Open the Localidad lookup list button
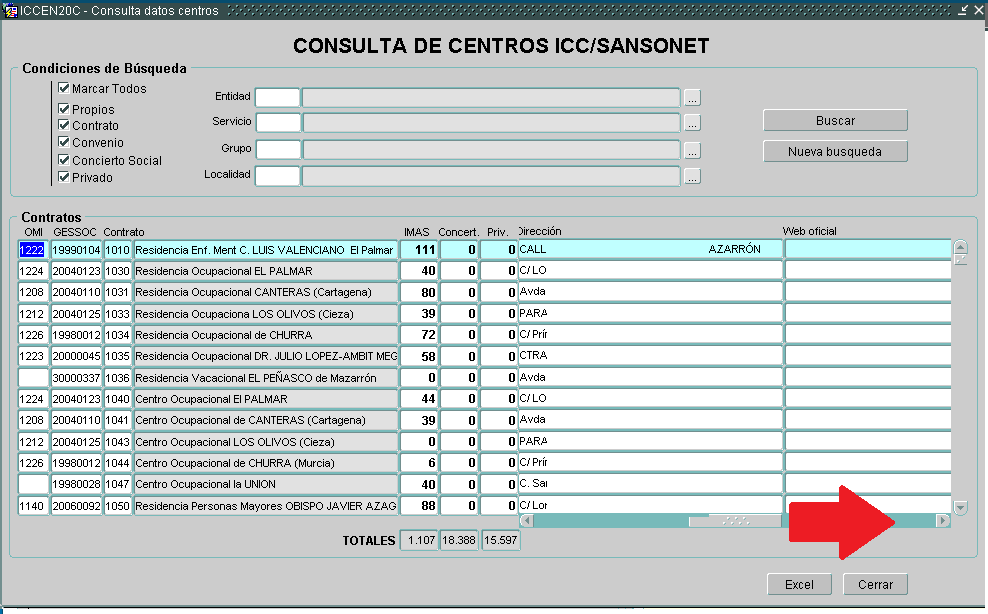988x614 pixels. [692, 177]
